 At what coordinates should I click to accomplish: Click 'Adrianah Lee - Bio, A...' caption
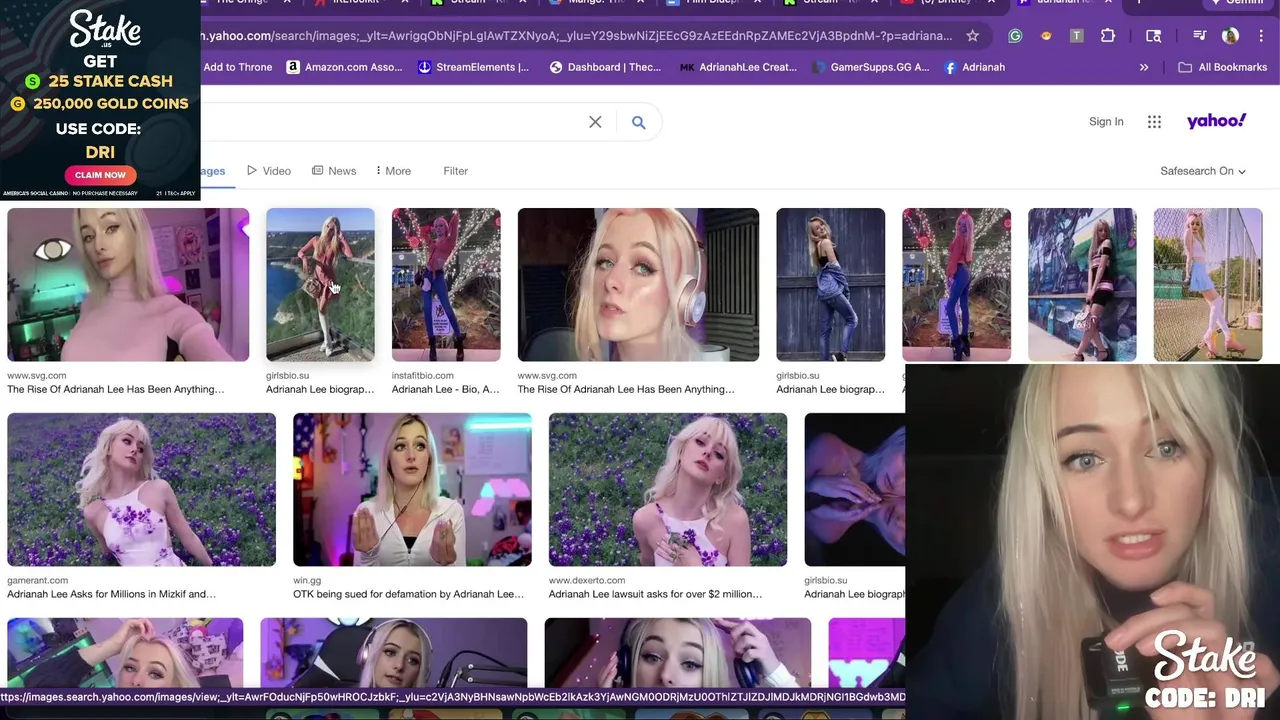446,389
